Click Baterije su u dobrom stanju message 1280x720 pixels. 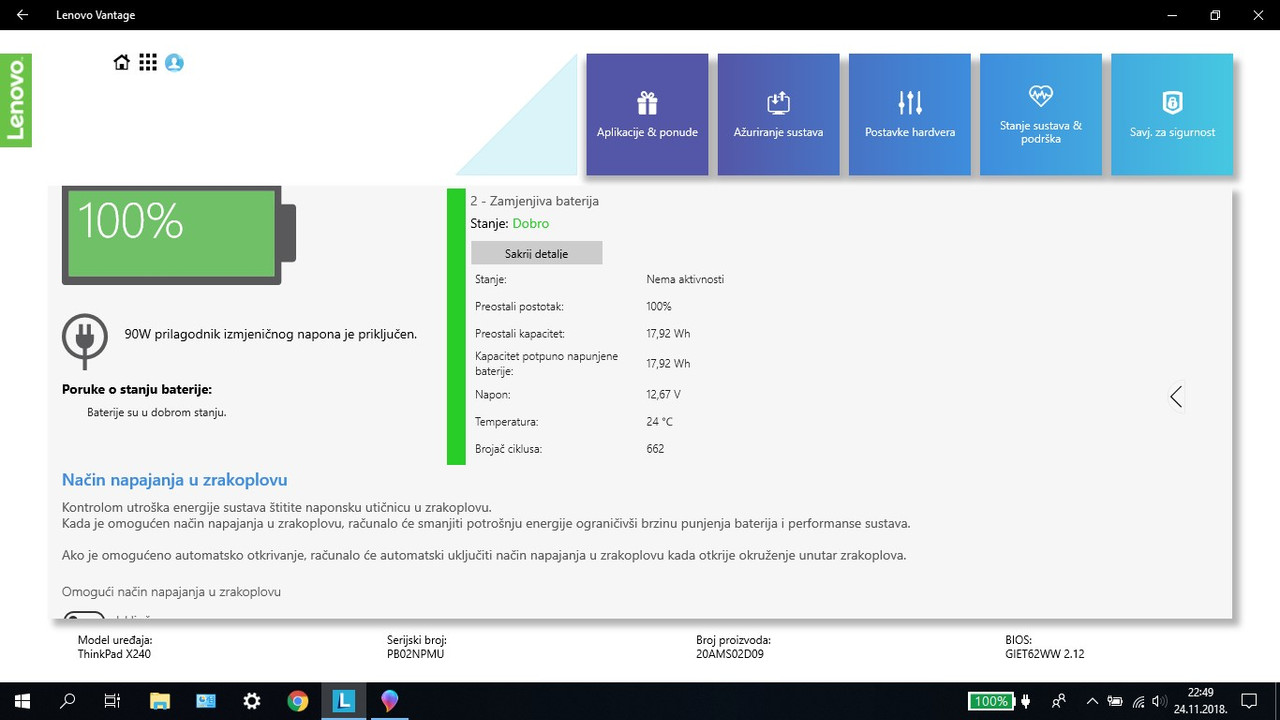click(157, 412)
